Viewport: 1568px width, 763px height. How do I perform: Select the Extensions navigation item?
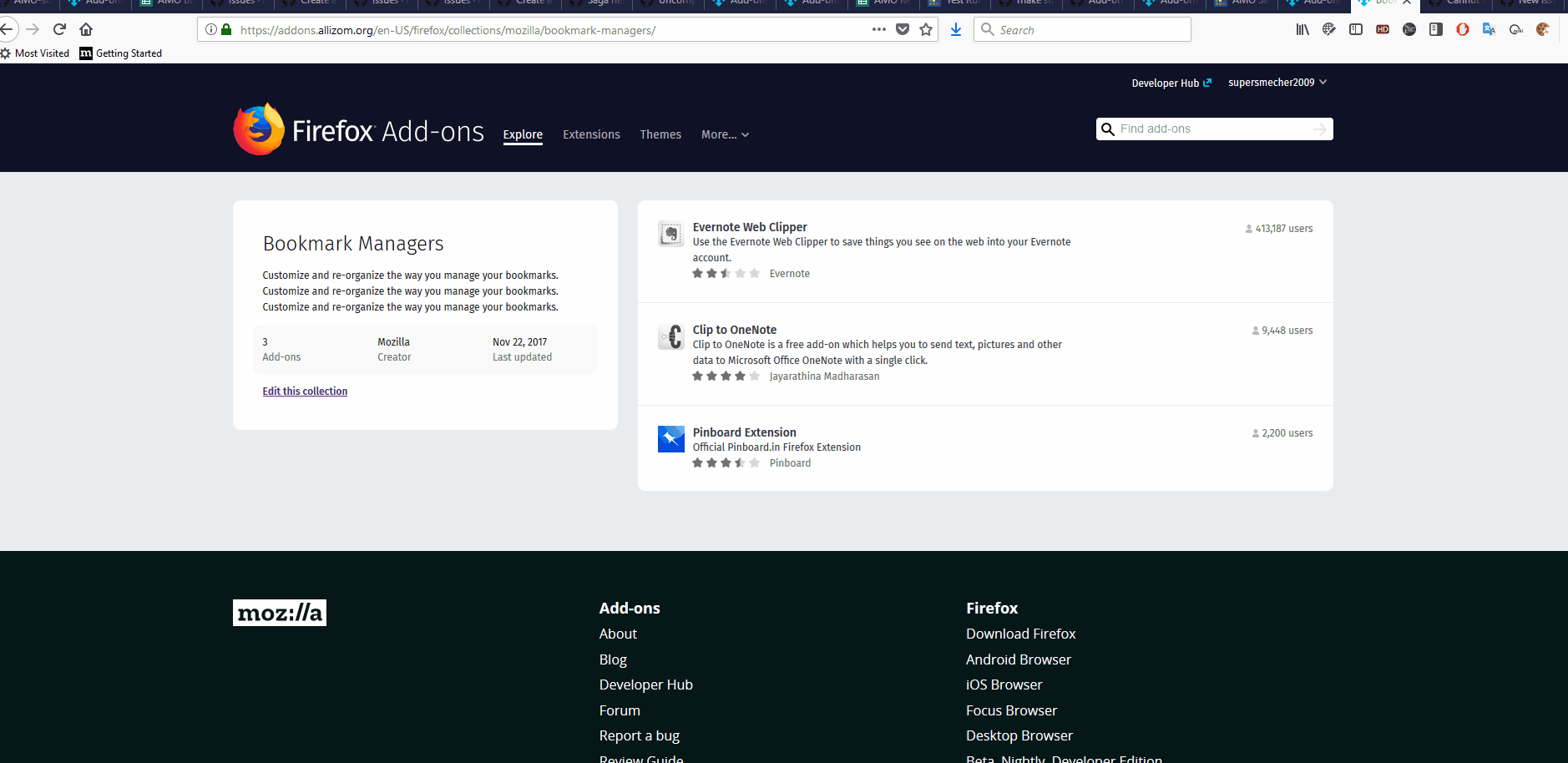591,134
